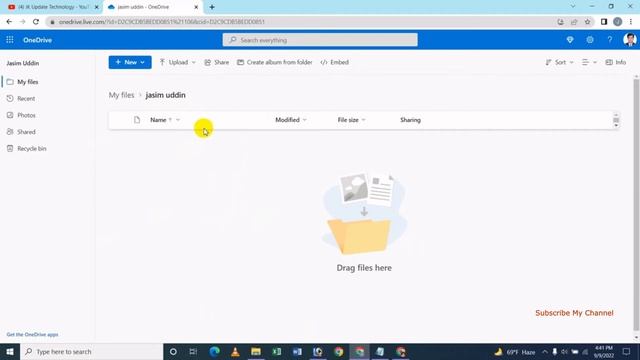The image size is (640, 360).
Task: Open the Sort dropdown
Action: (x=560, y=62)
